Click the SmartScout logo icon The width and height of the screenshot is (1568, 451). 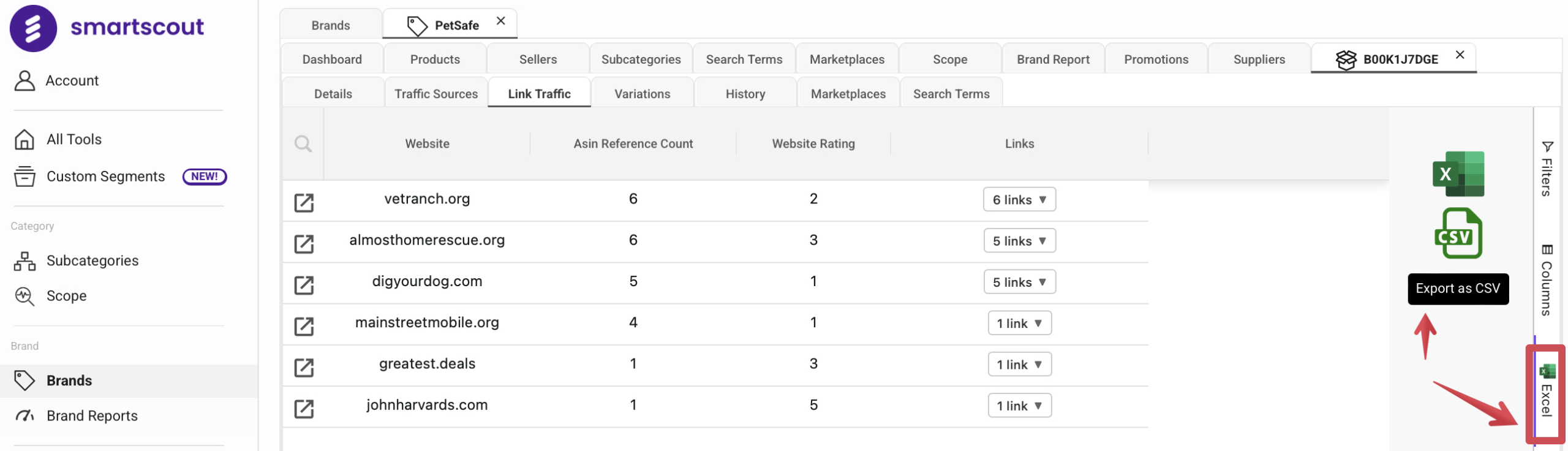click(33, 28)
